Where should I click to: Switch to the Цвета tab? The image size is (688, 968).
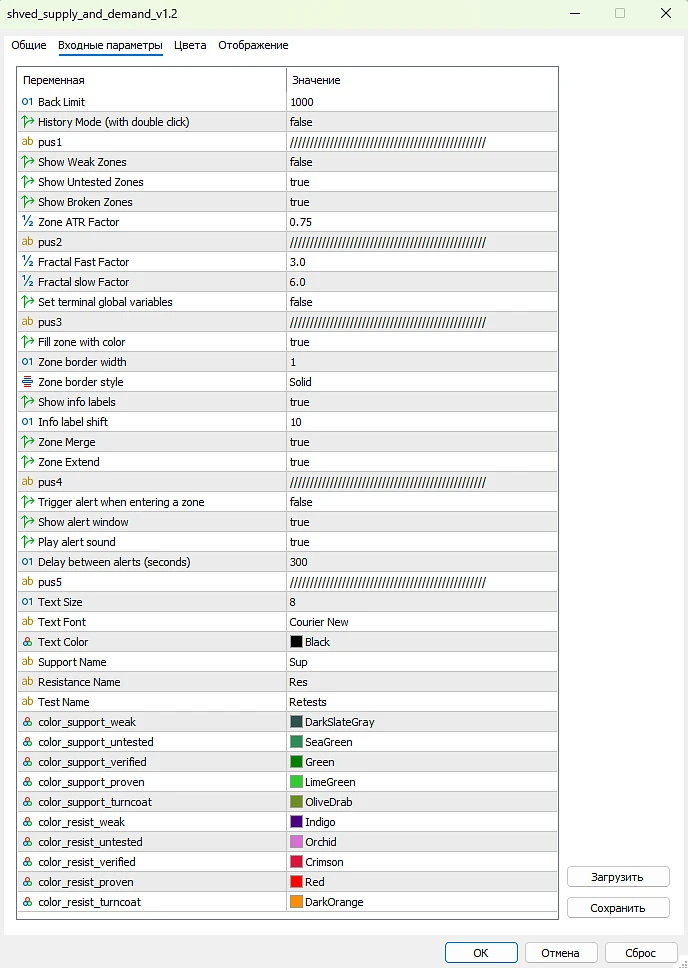click(190, 45)
